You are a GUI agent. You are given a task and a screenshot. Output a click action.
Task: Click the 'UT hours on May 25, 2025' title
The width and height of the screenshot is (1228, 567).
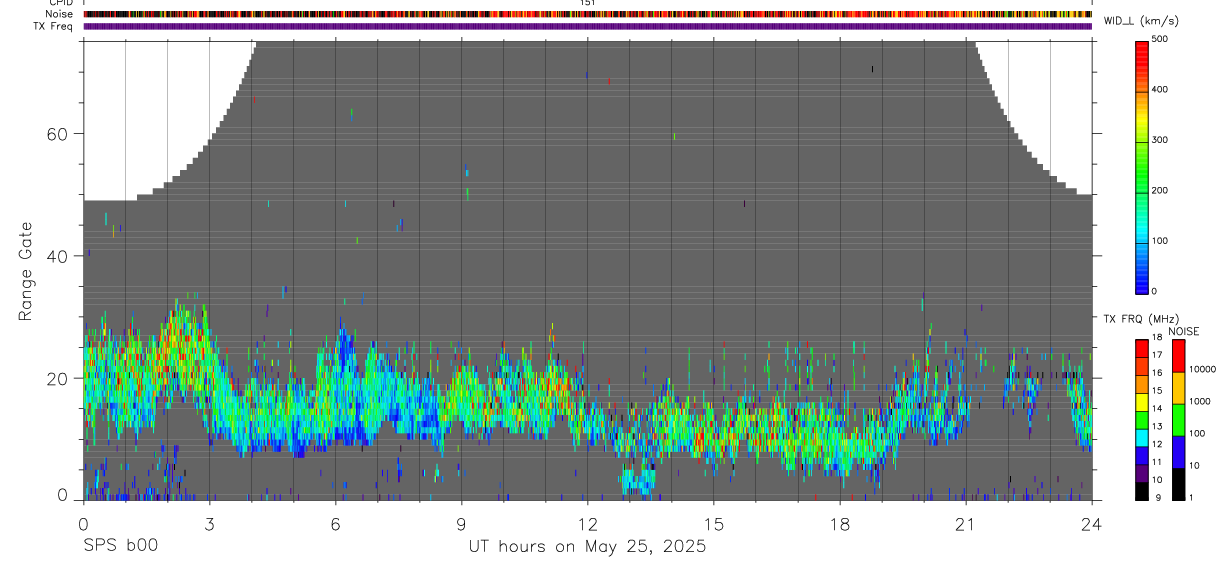click(x=587, y=546)
